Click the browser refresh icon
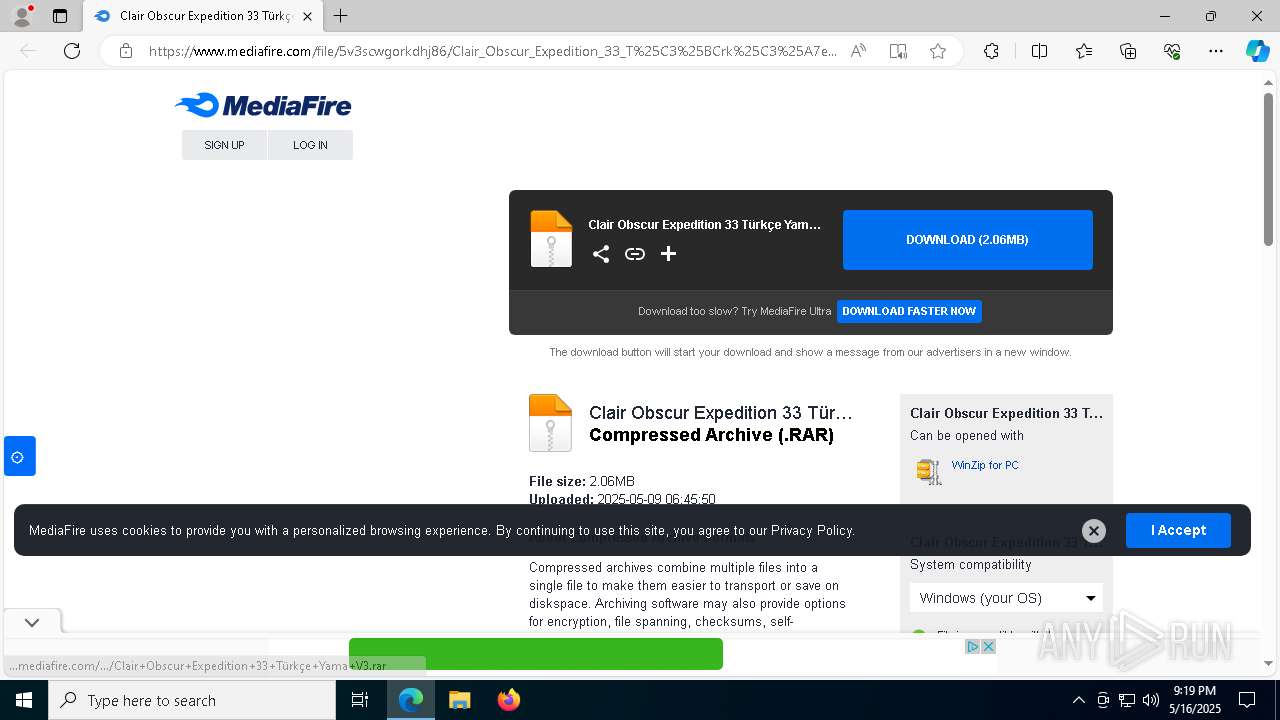The image size is (1280, 720). coord(72,51)
